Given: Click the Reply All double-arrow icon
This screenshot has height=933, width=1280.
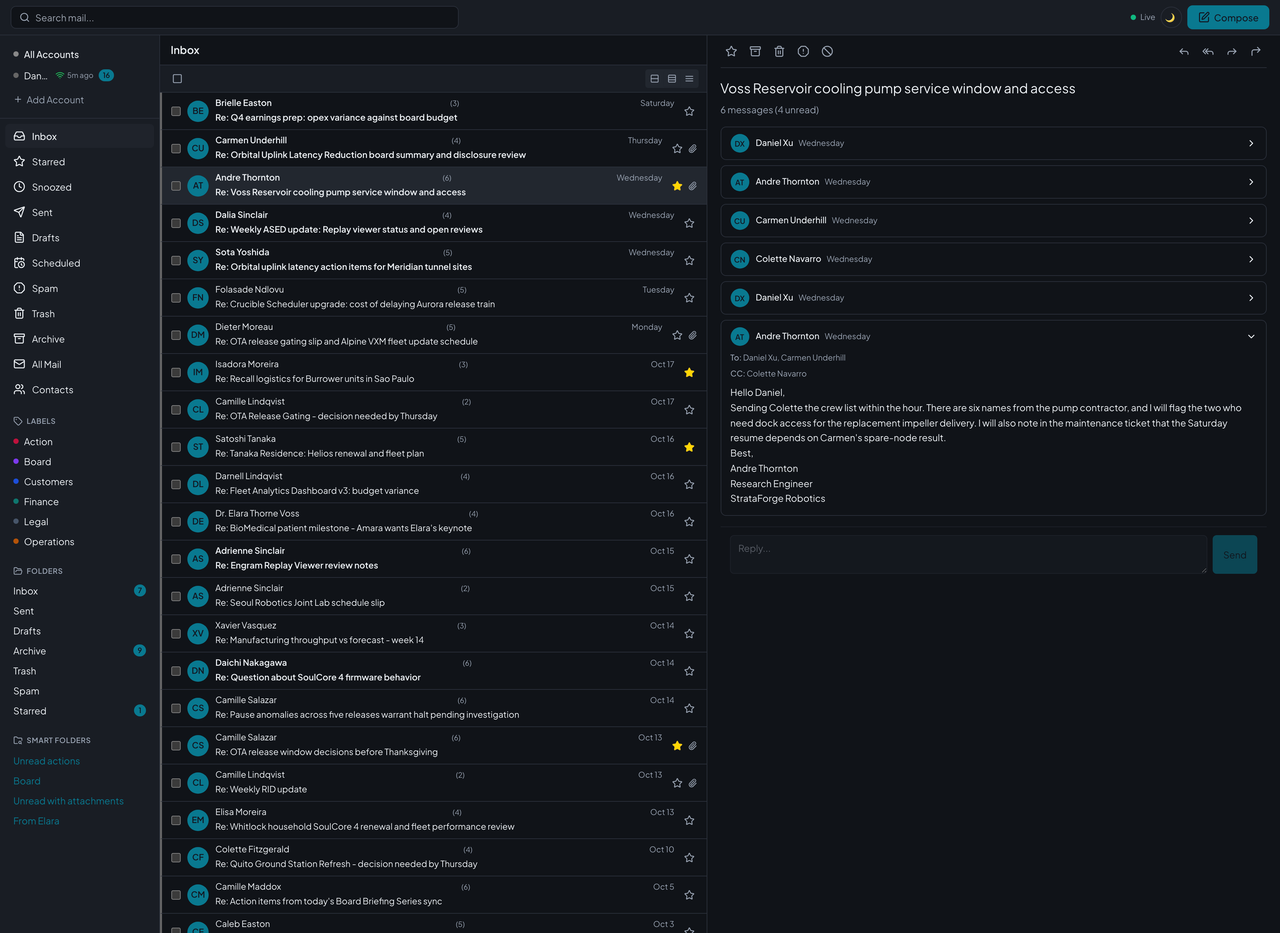Looking at the screenshot, I should 1208,51.
